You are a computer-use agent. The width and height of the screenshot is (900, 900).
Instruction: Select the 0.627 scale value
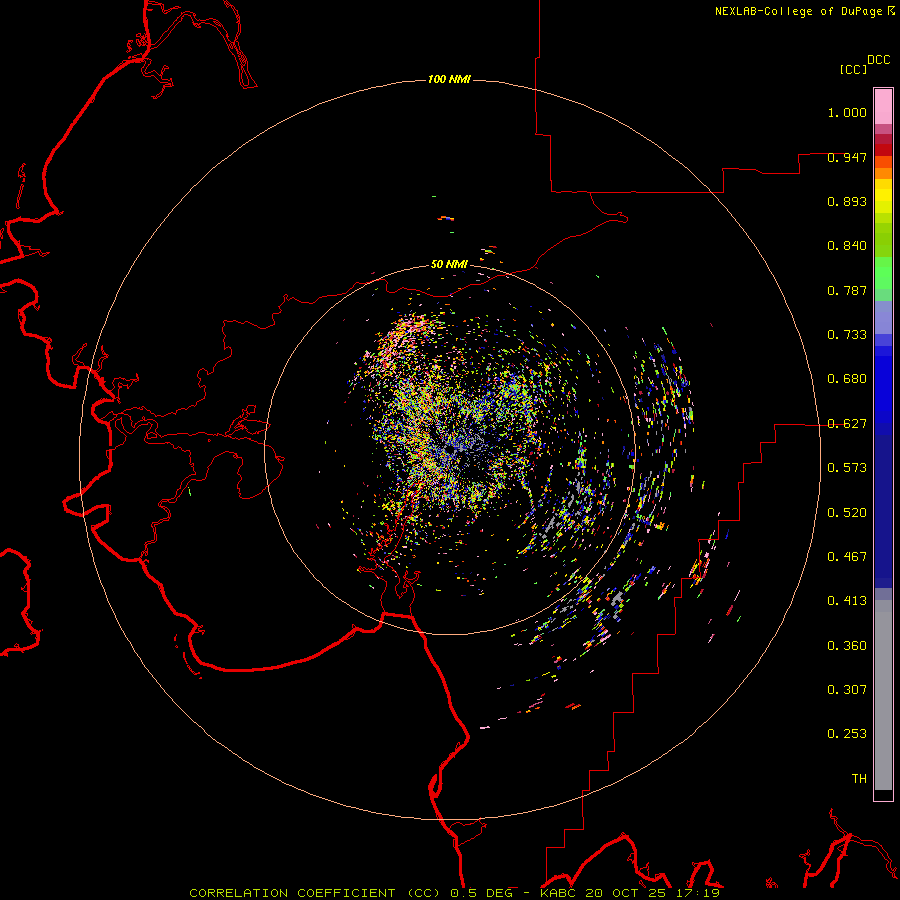(847, 424)
